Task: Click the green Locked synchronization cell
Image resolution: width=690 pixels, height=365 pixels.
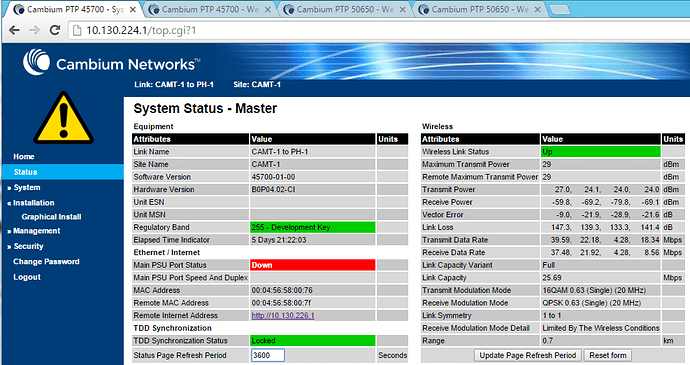Action: [312, 341]
